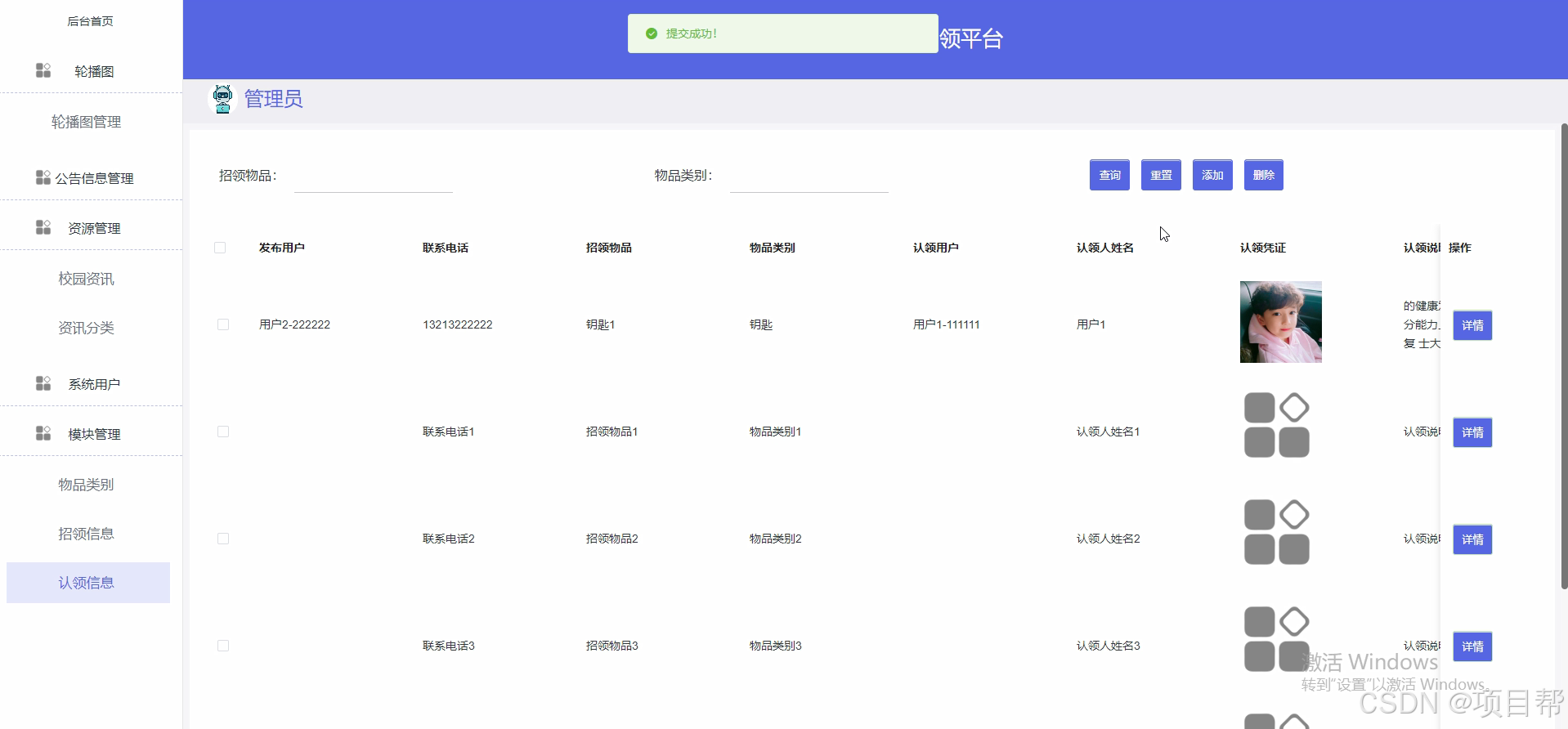Collapse the 模块管理 sidebar group

tap(91, 434)
